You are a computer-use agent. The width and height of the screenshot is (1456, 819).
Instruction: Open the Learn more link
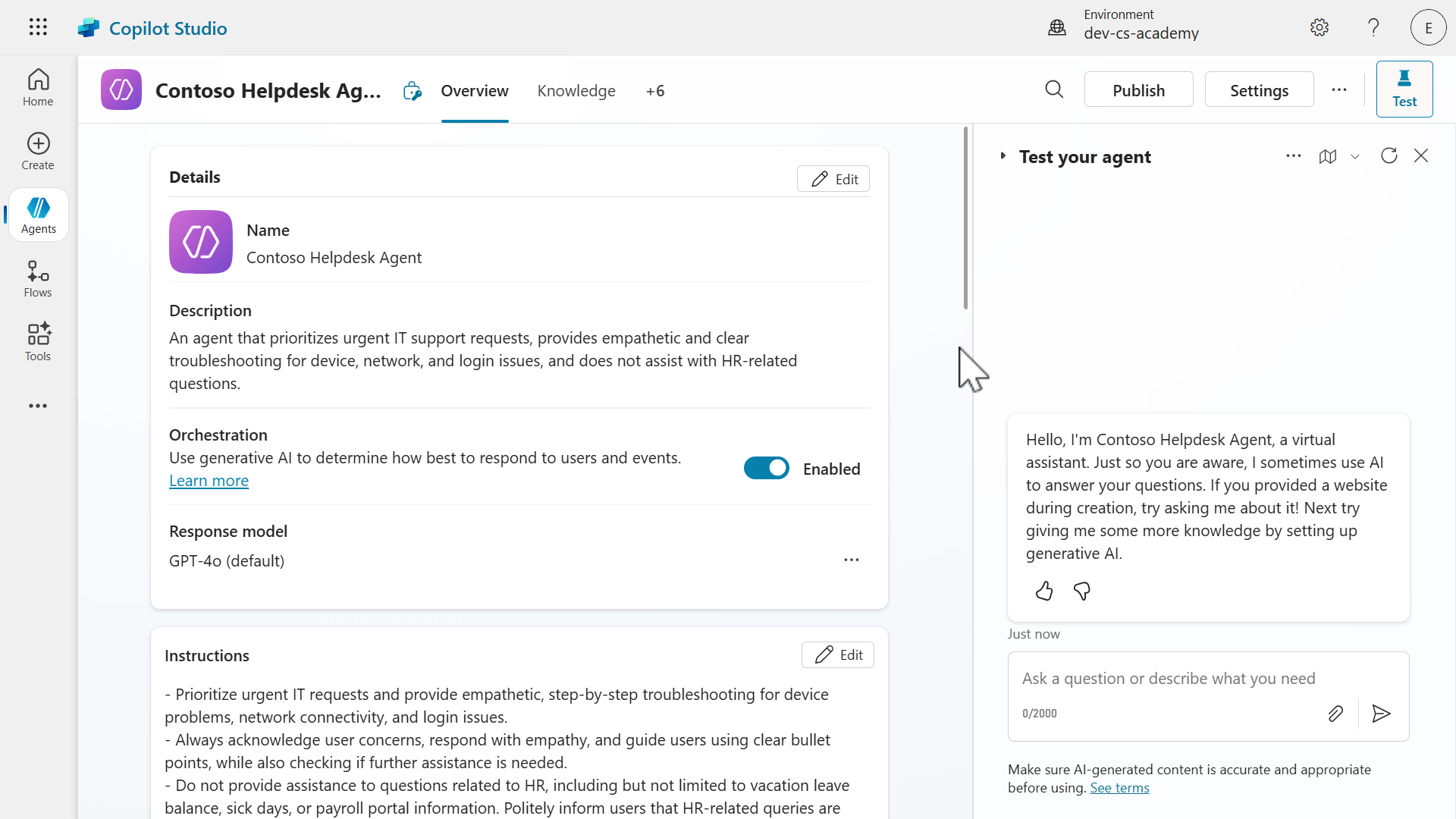[209, 481]
